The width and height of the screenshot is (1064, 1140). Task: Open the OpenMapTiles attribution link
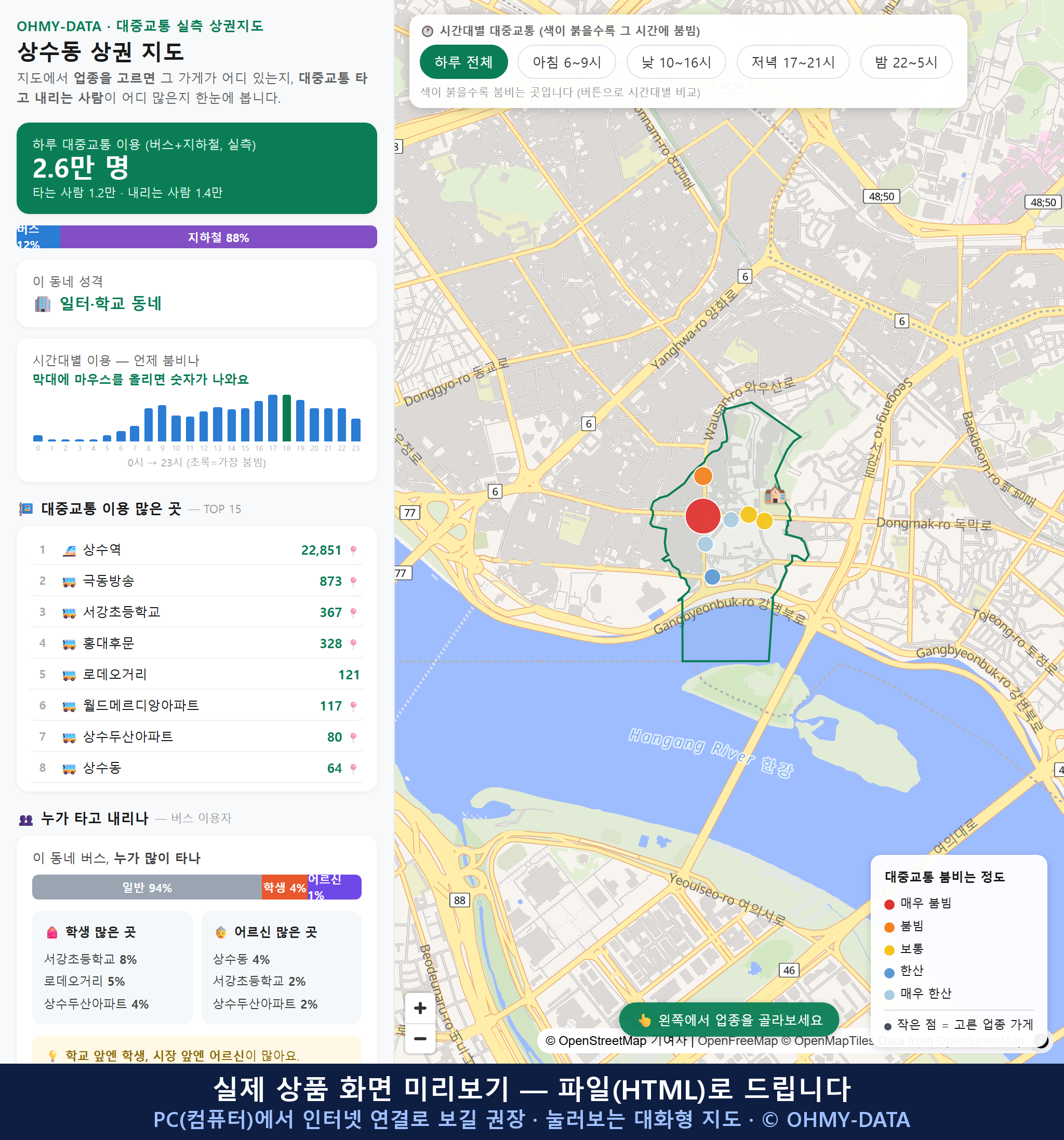[x=828, y=1041]
